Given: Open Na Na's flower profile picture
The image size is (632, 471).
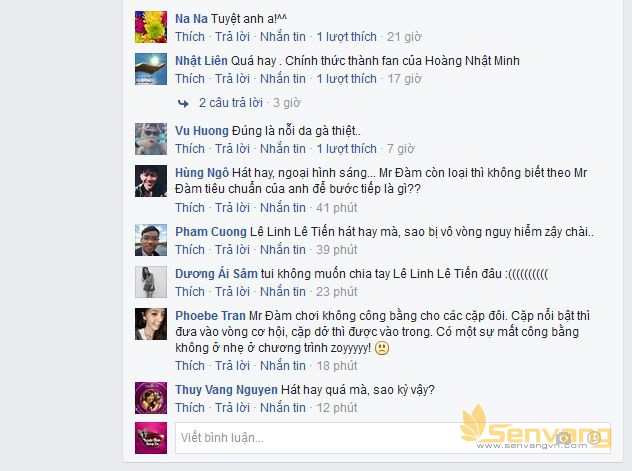Looking at the screenshot, I should (x=151, y=27).
